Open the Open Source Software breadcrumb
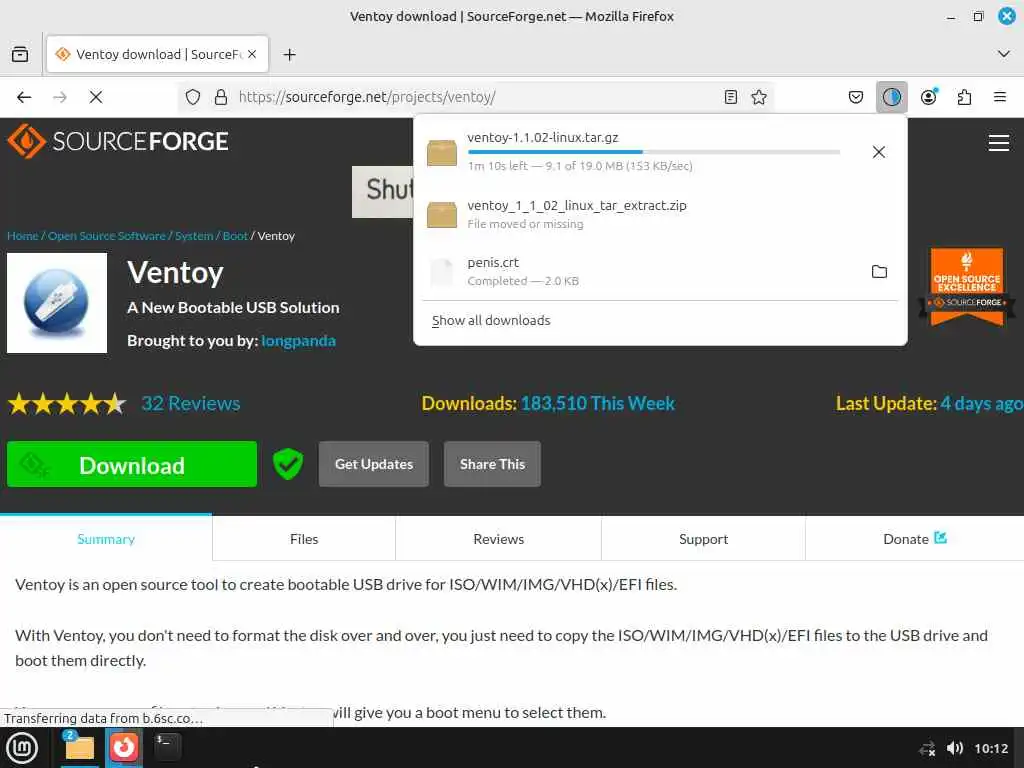Screen dimensions: 1024x768 pyautogui.click(x=106, y=236)
